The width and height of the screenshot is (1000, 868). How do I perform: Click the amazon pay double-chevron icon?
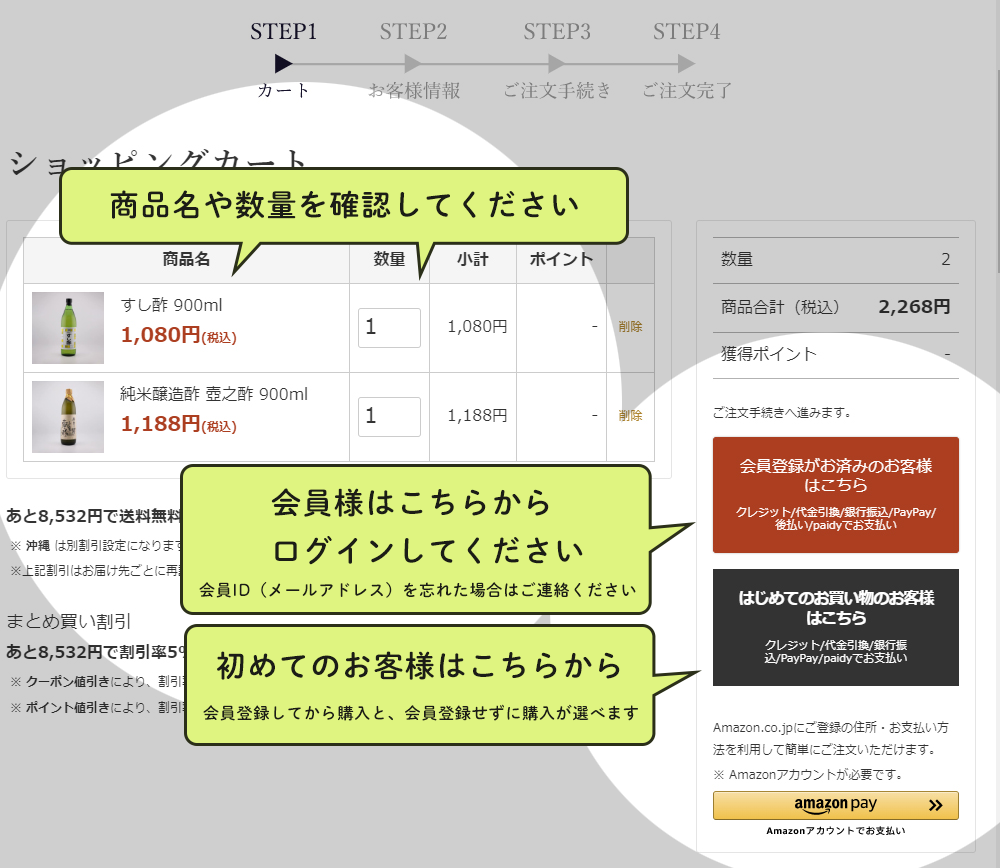[936, 806]
